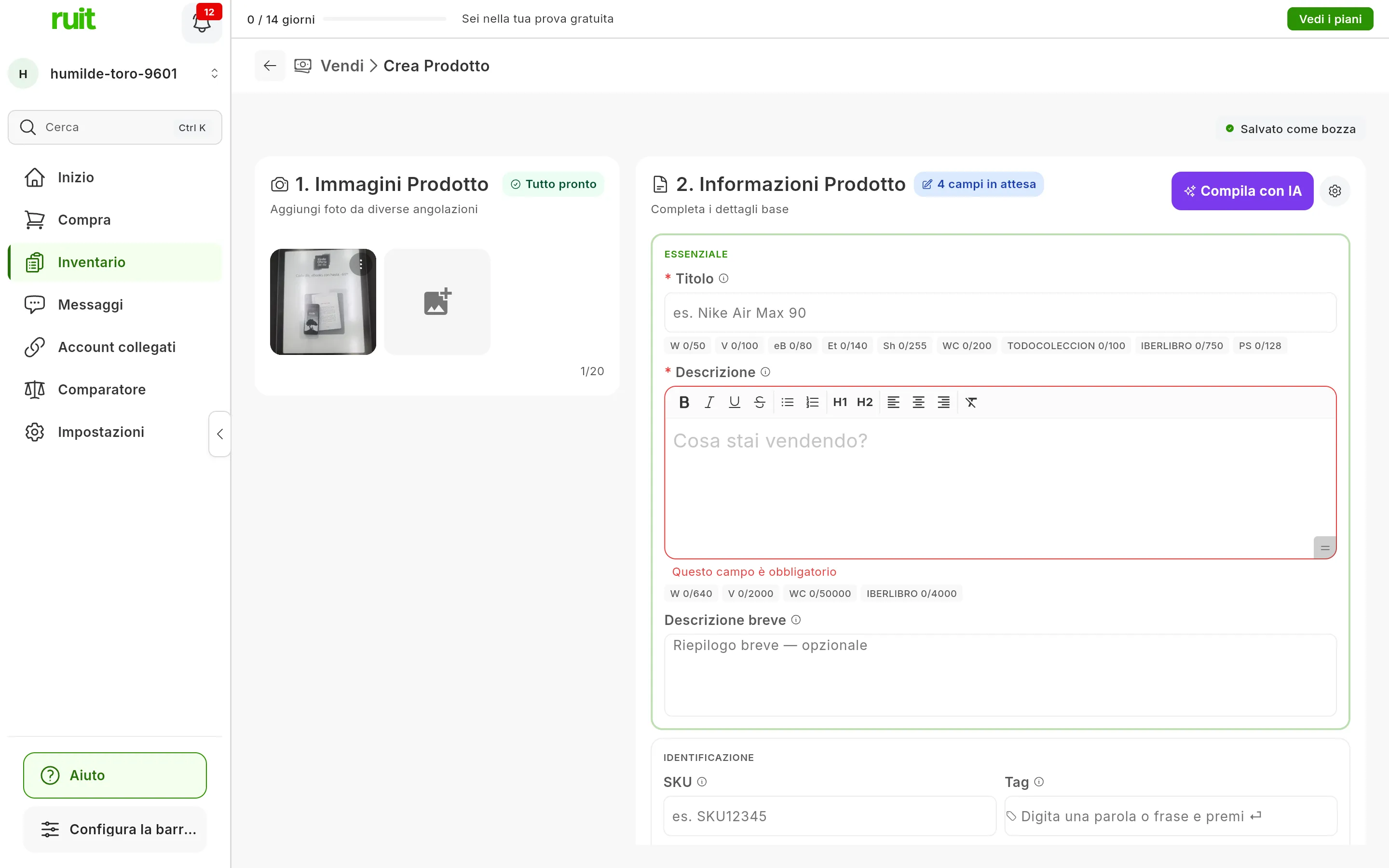Screen dimensions: 1389x868
Task: Click the Vedi i piani button
Action: (x=1330, y=19)
